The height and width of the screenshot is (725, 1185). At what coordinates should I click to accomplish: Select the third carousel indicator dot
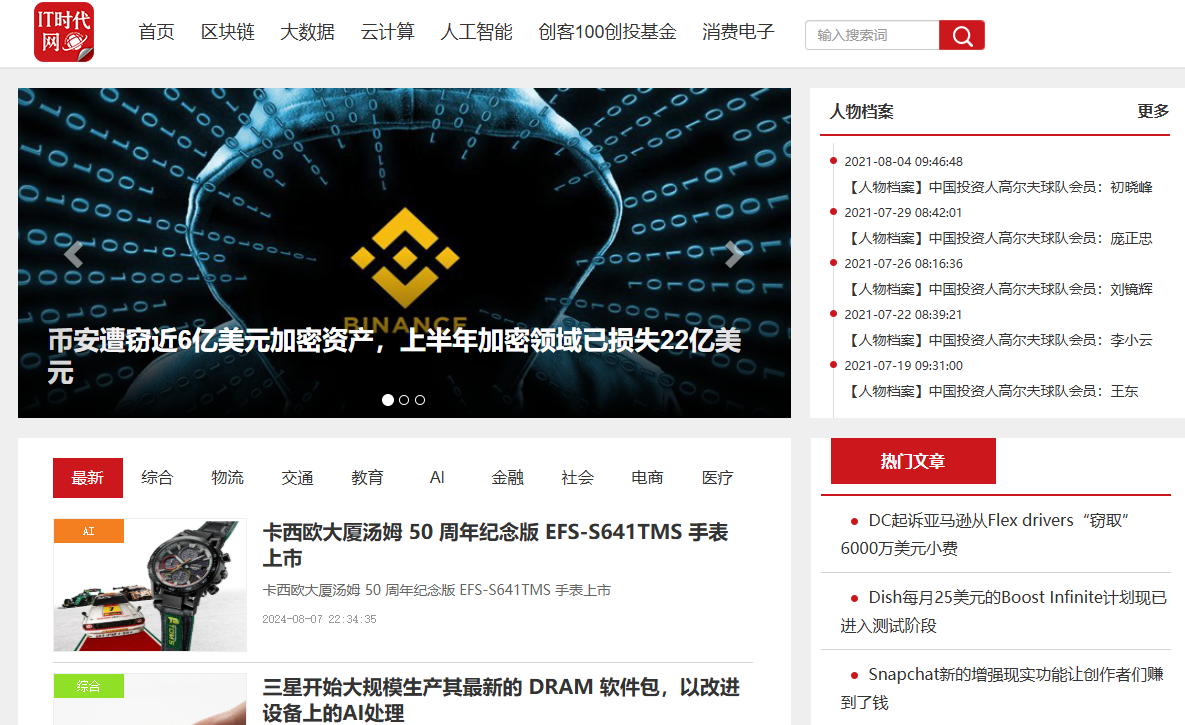[420, 400]
